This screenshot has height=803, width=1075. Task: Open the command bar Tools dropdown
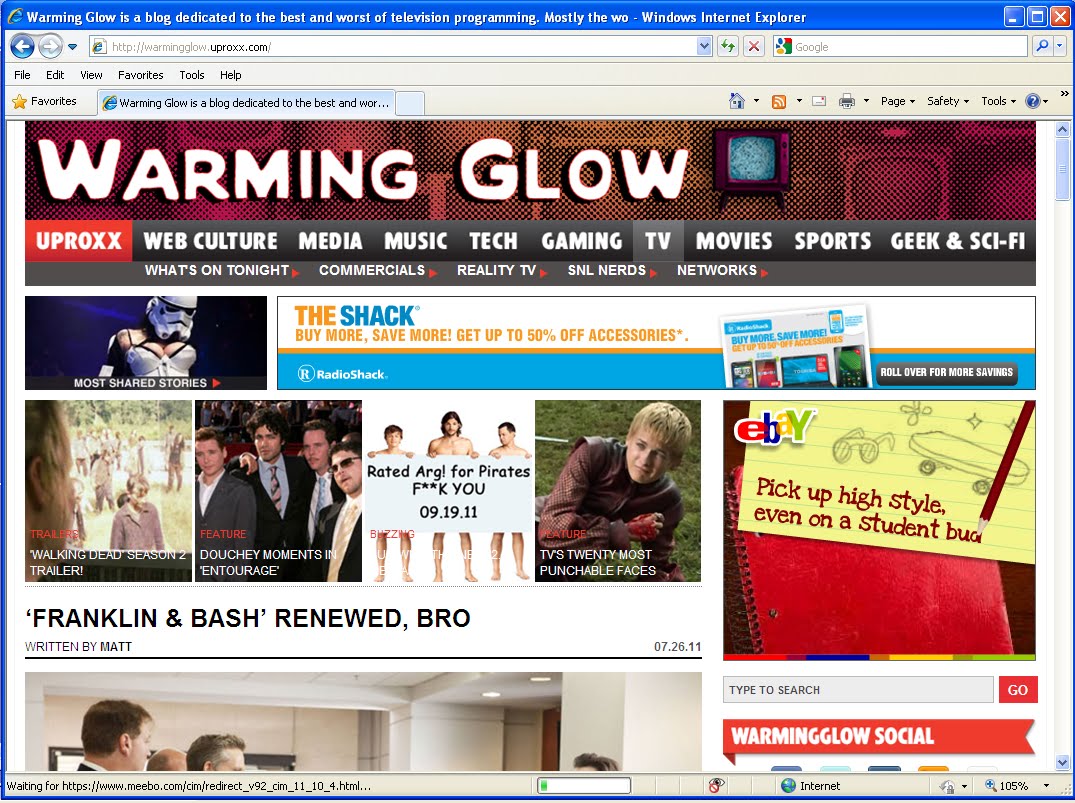point(998,101)
